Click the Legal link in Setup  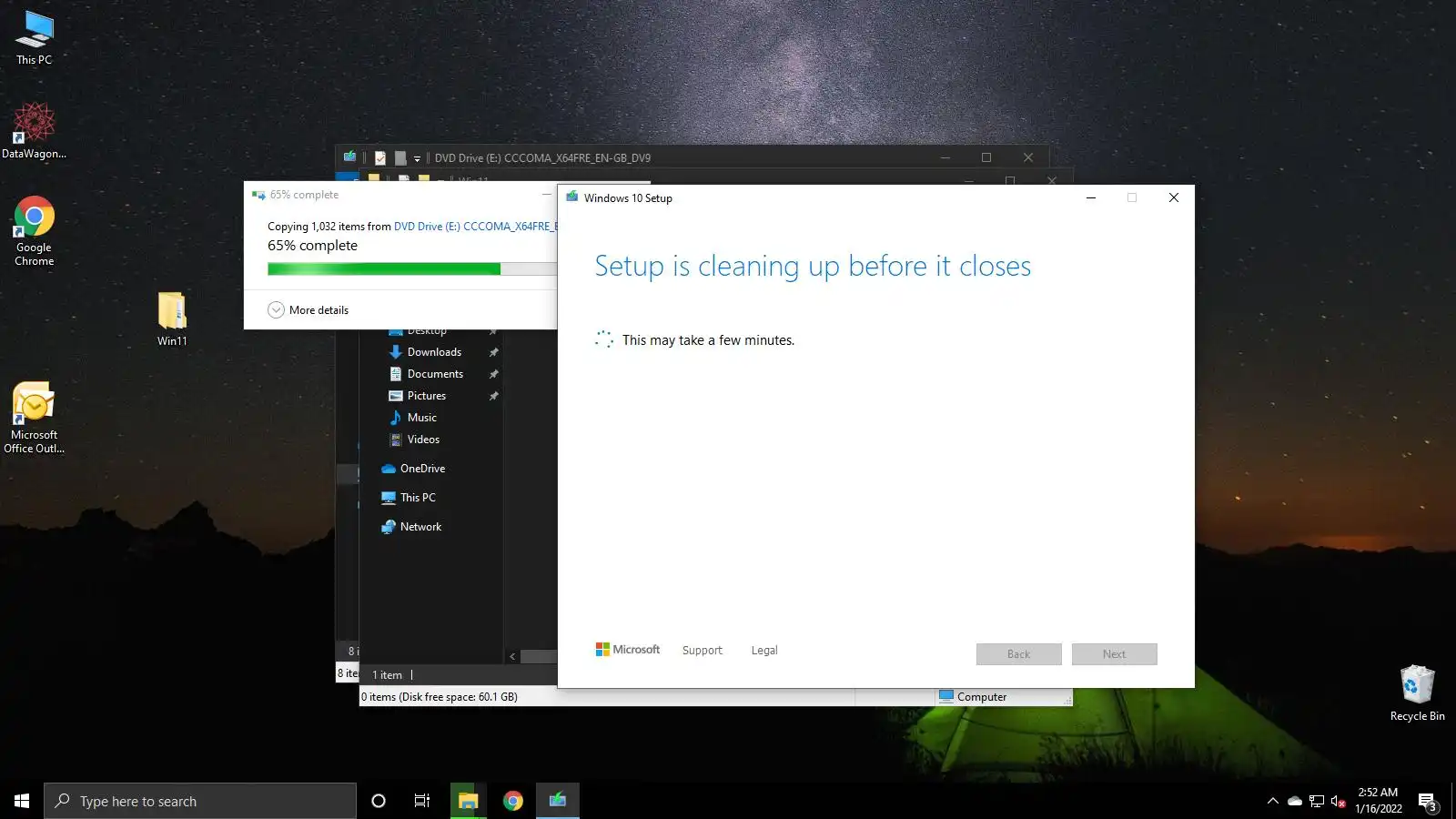tap(764, 651)
